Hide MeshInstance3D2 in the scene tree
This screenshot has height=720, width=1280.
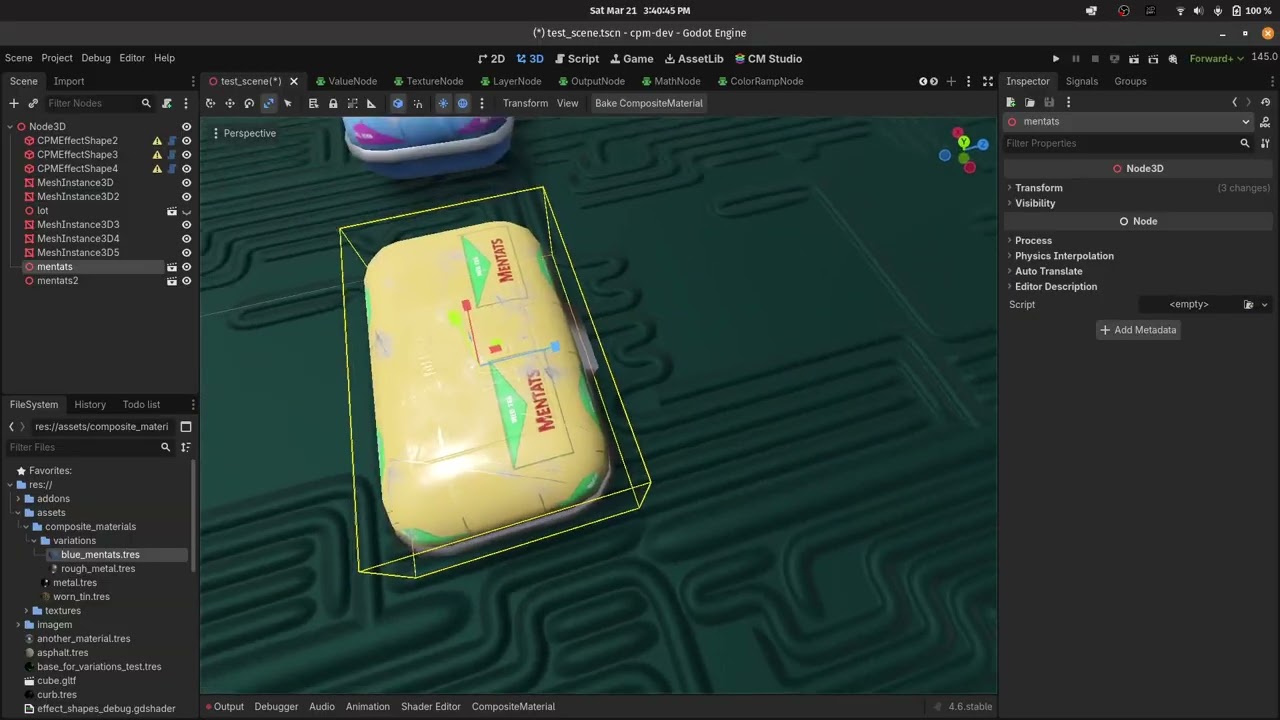[x=186, y=197]
